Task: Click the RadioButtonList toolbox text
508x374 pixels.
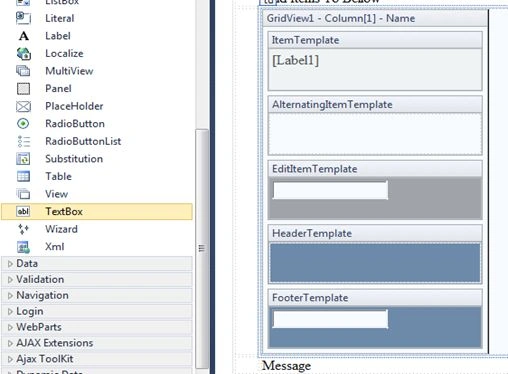Action: tap(83, 141)
